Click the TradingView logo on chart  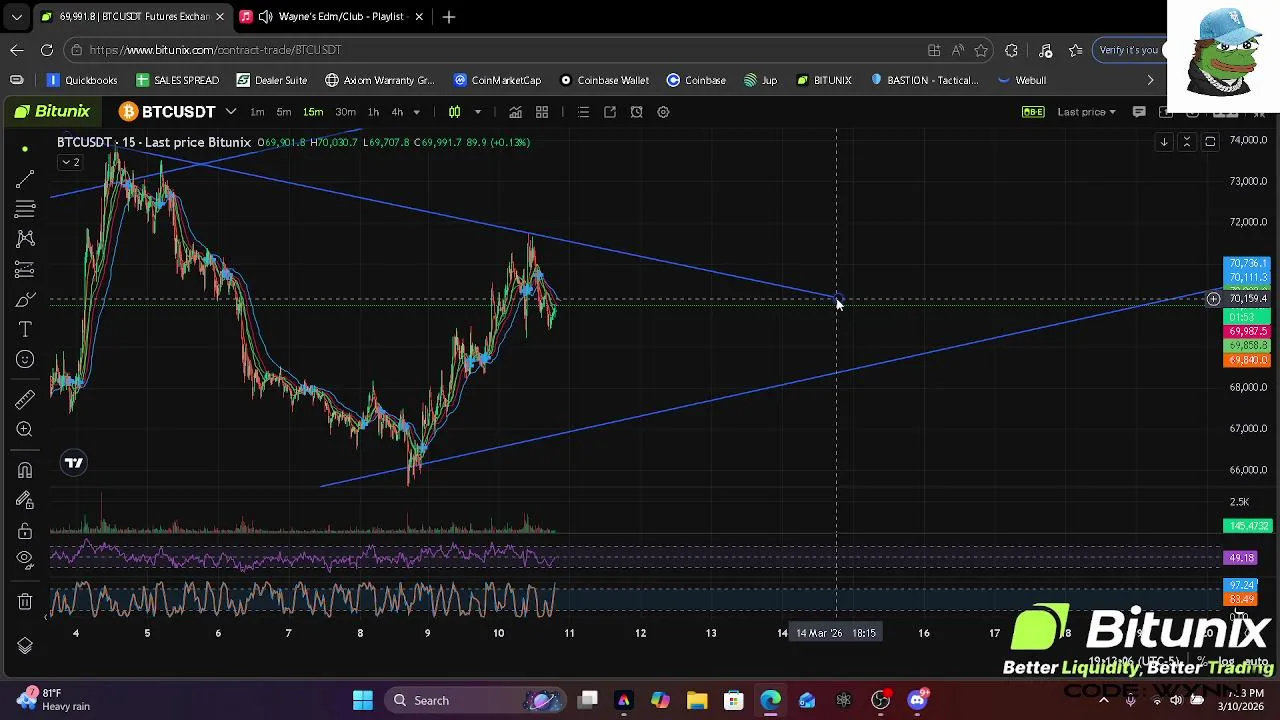coord(73,462)
